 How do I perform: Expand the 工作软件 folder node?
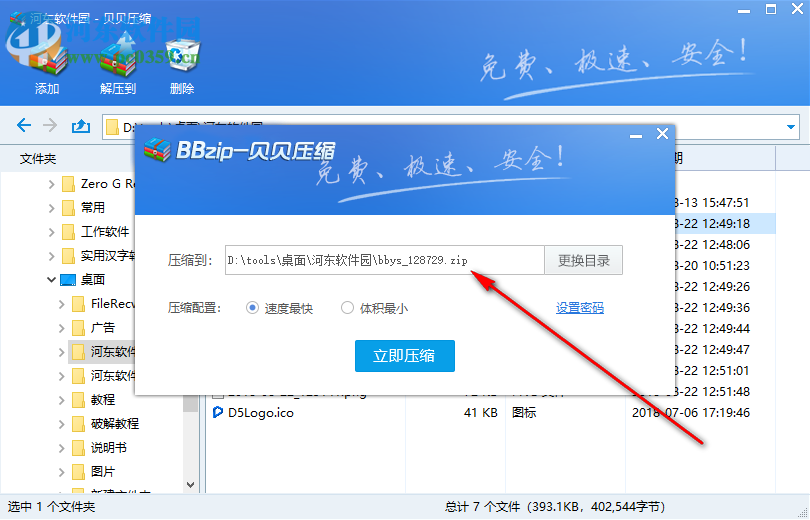(51, 232)
